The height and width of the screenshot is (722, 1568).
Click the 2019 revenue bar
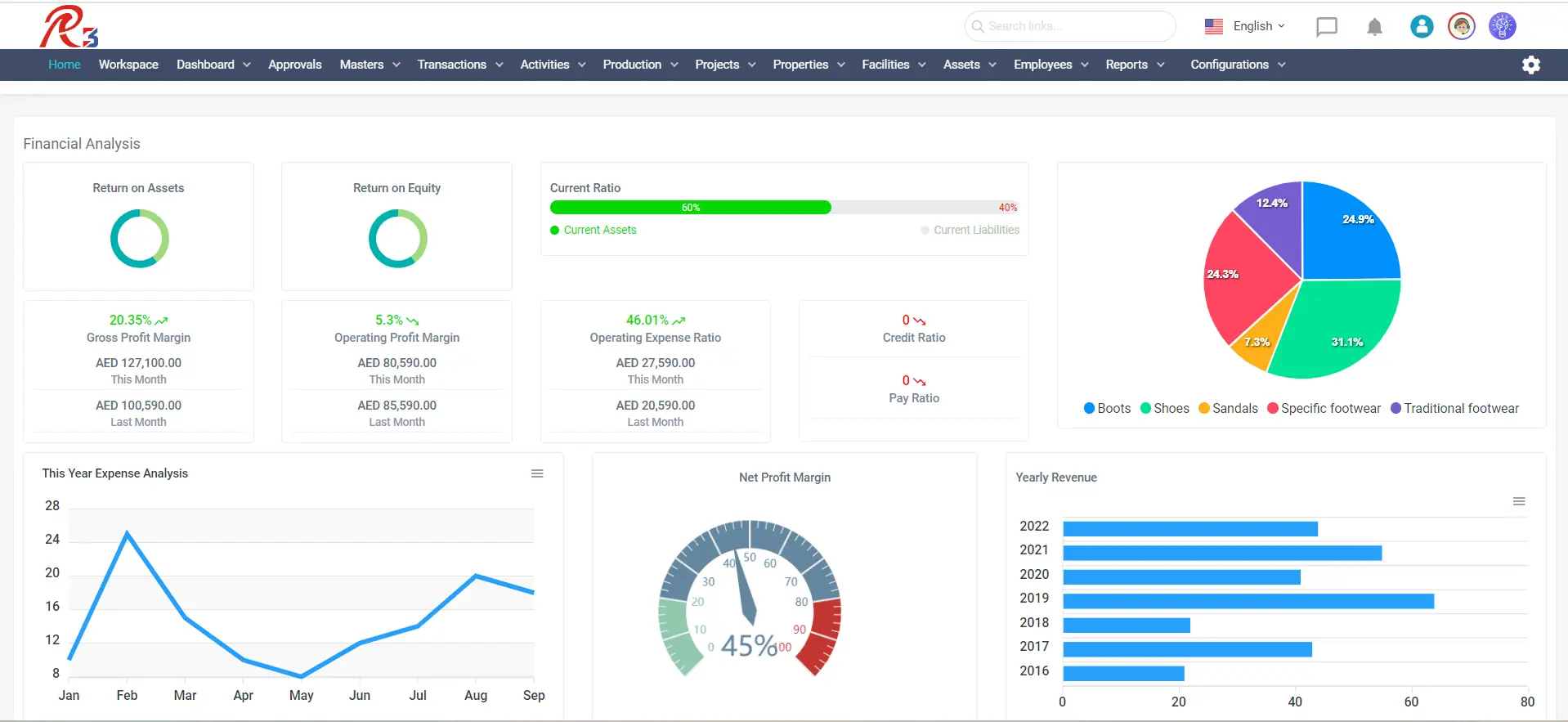[x=1248, y=601]
